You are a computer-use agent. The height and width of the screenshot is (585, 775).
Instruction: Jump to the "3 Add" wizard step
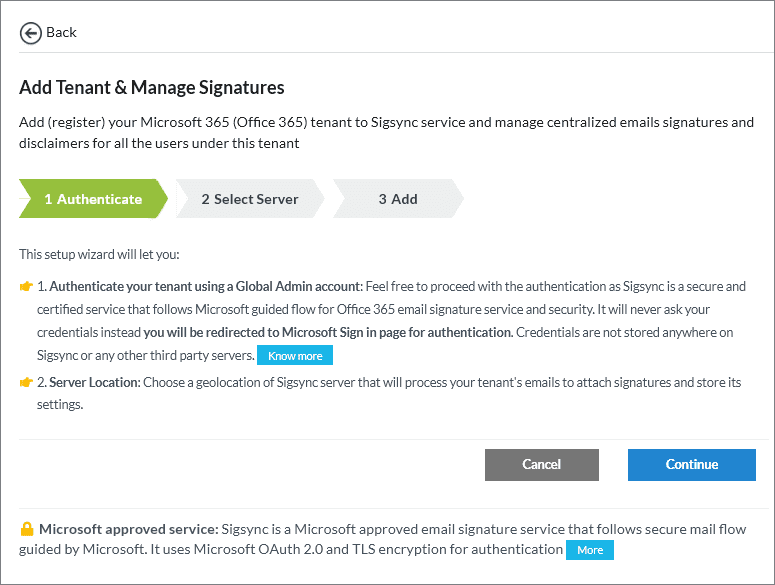(398, 199)
